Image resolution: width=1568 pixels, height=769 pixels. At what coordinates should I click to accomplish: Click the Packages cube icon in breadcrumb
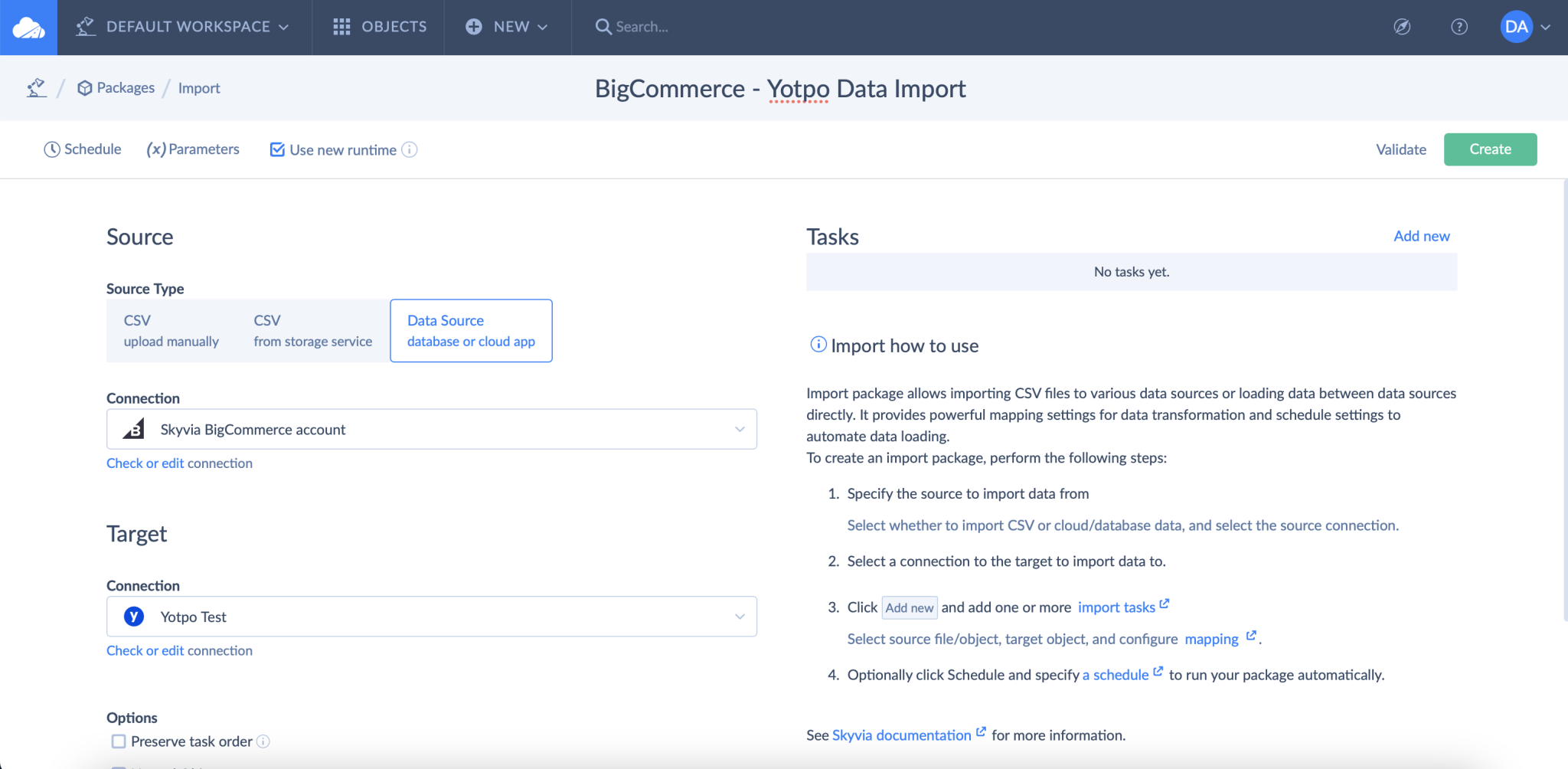[x=85, y=88]
